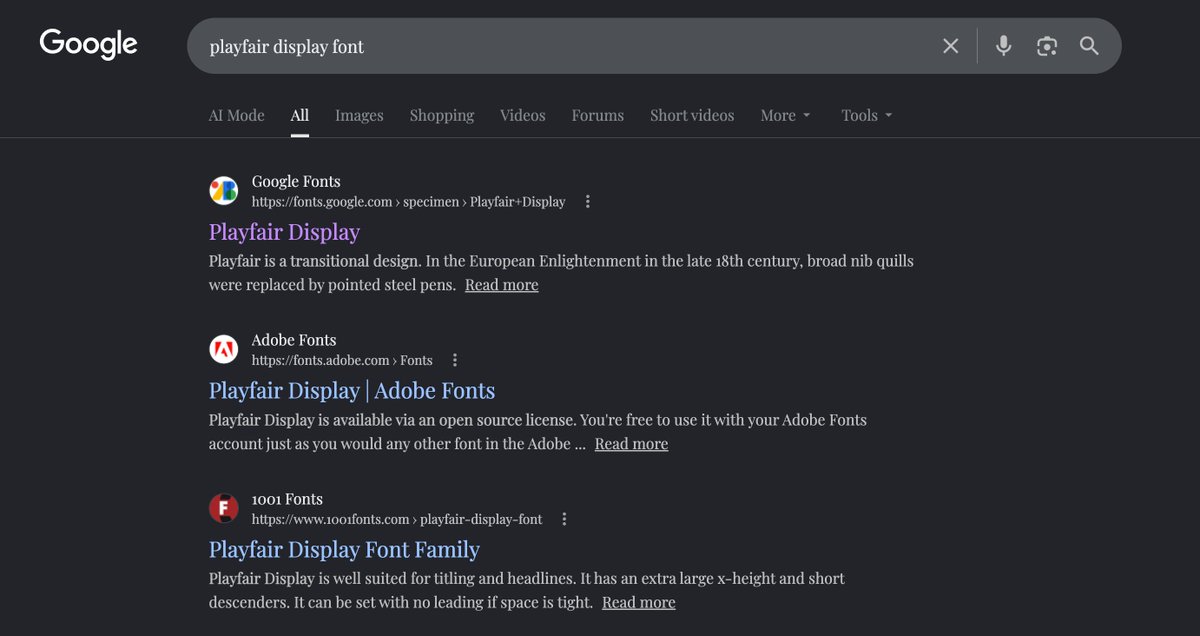
Task: Click Read more on Google Fonts snippet
Action: click(502, 285)
